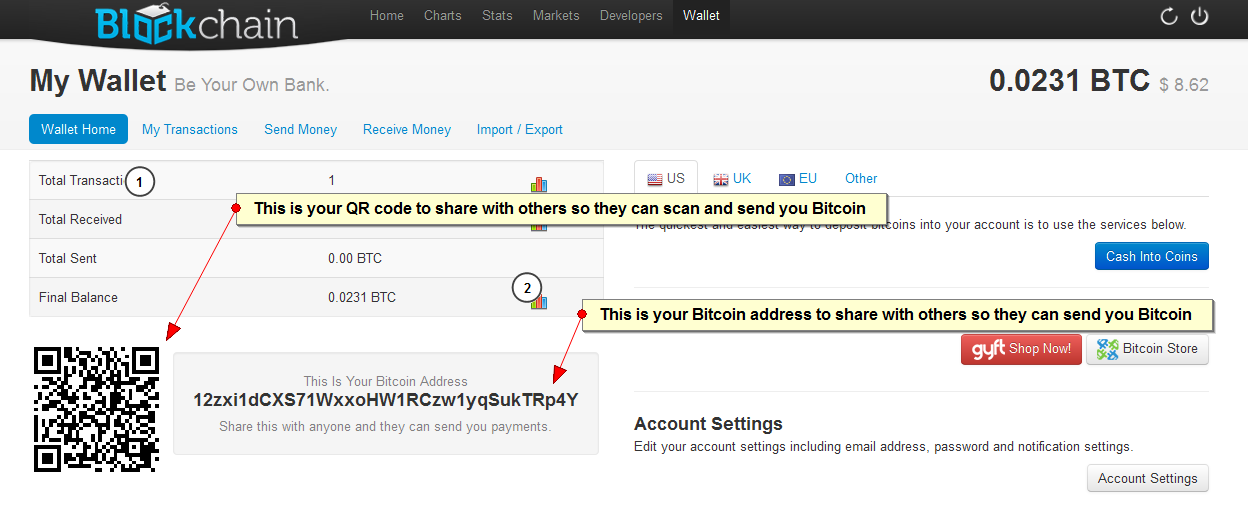Screen dimensions: 1248x512
Task: Click the Bitcoin Store button
Action: [1147, 349]
